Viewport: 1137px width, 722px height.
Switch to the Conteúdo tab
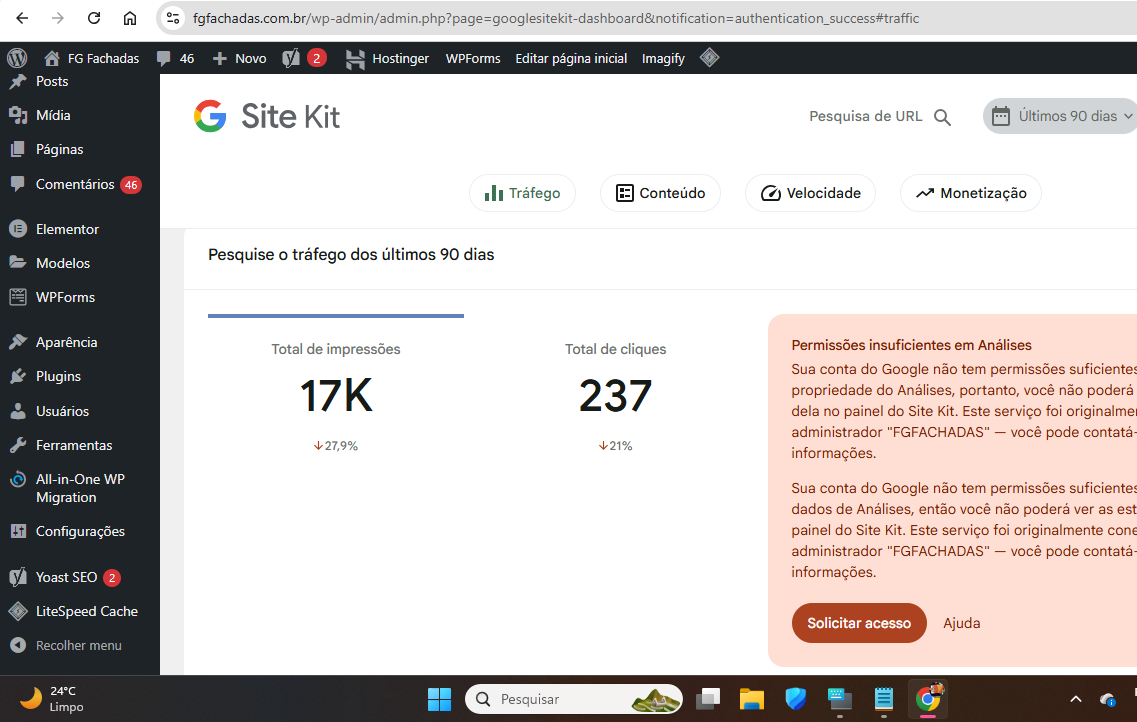[660, 193]
